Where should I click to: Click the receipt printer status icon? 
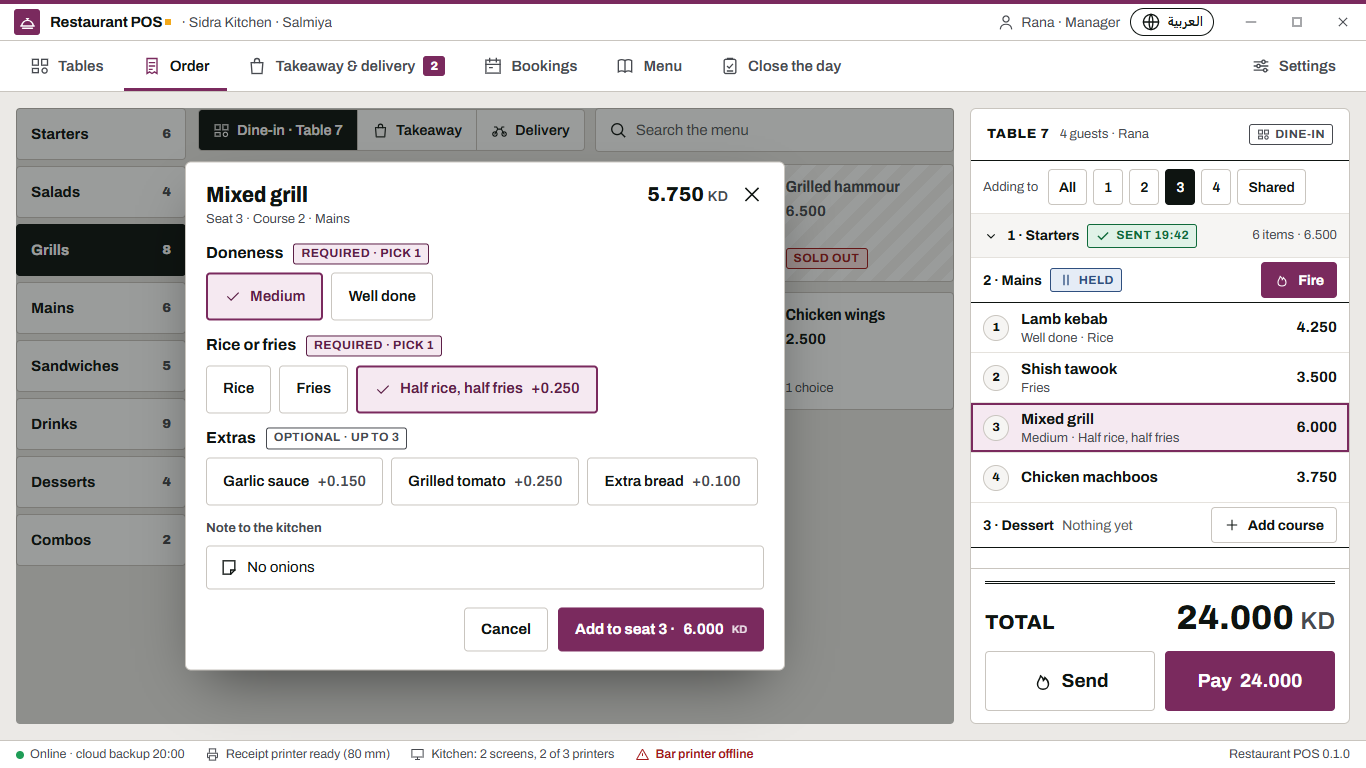(x=212, y=754)
